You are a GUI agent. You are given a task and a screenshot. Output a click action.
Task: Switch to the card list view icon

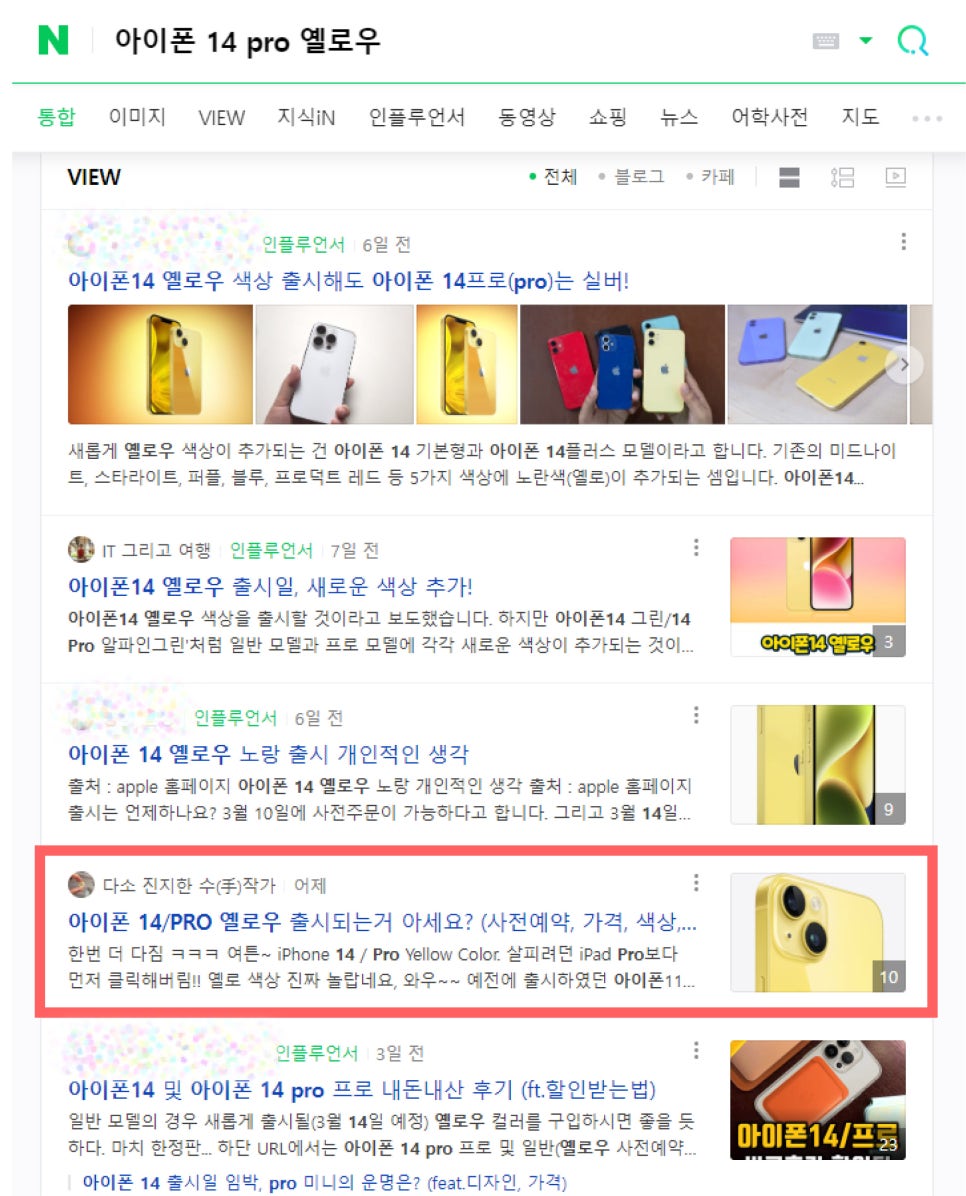pyautogui.click(x=789, y=178)
